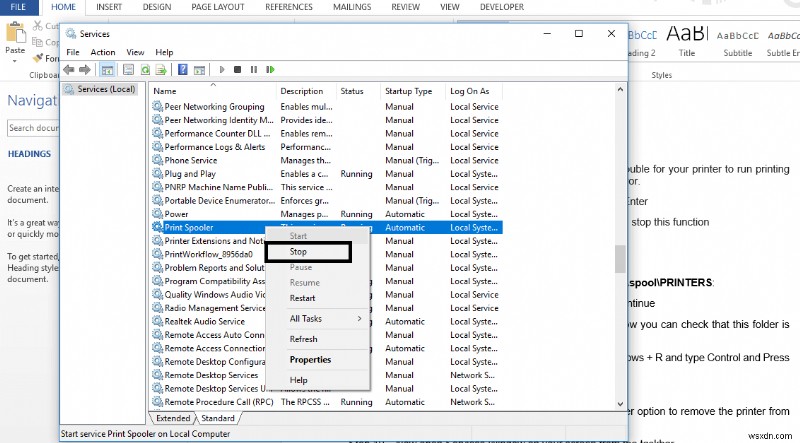Toggle Show/Hide Console Tree toolbar icon
Image resolution: width=800 pixels, height=443 pixels.
tap(107, 69)
